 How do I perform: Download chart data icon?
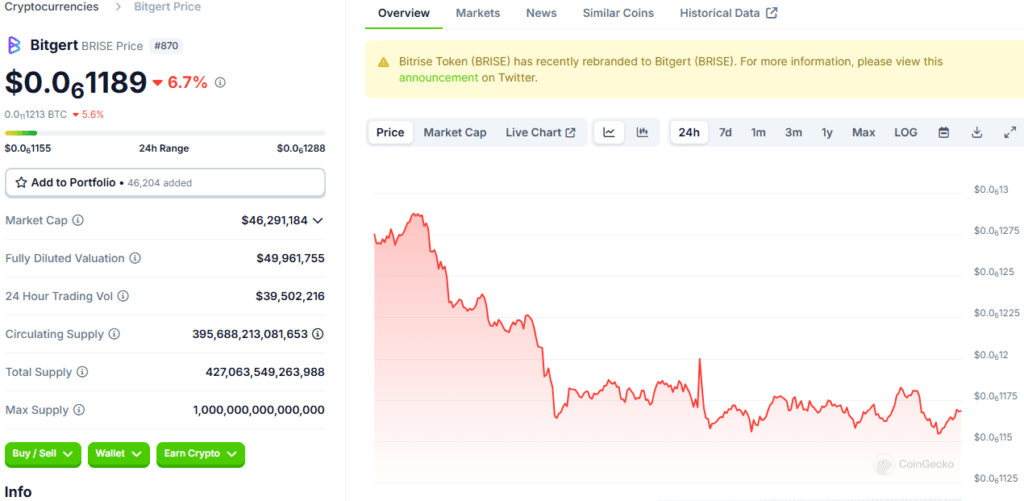point(977,133)
